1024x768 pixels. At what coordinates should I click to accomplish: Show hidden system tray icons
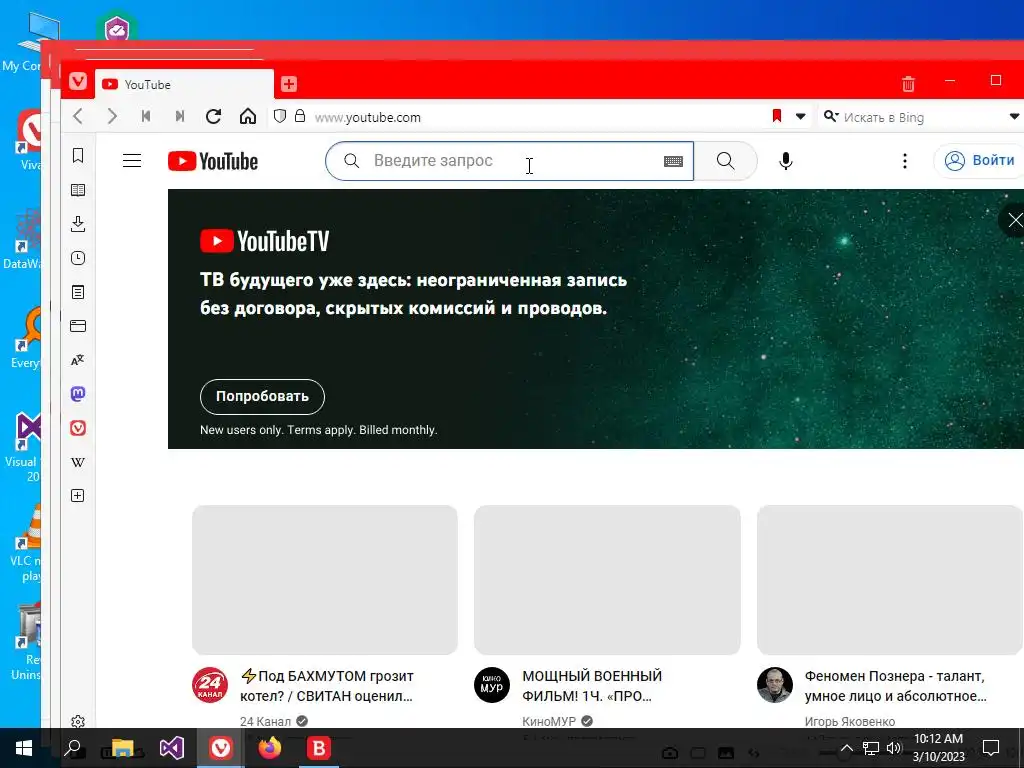846,748
